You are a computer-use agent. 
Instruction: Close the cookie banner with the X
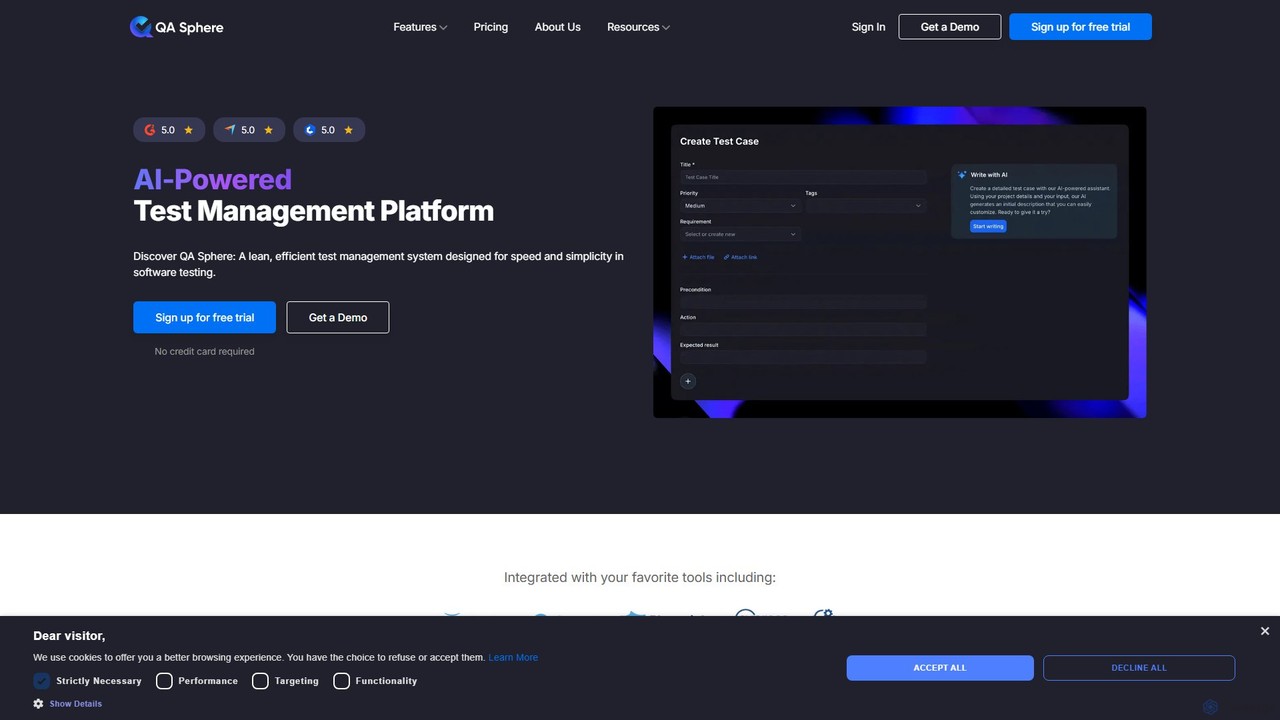(x=1265, y=631)
